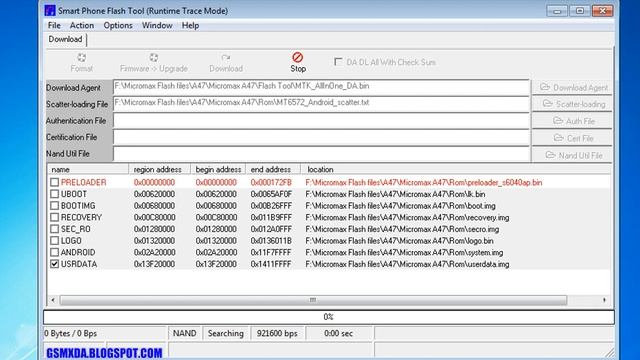Click the Download toolbar icon
The width and height of the screenshot is (640, 360).
tap(226, 58)
